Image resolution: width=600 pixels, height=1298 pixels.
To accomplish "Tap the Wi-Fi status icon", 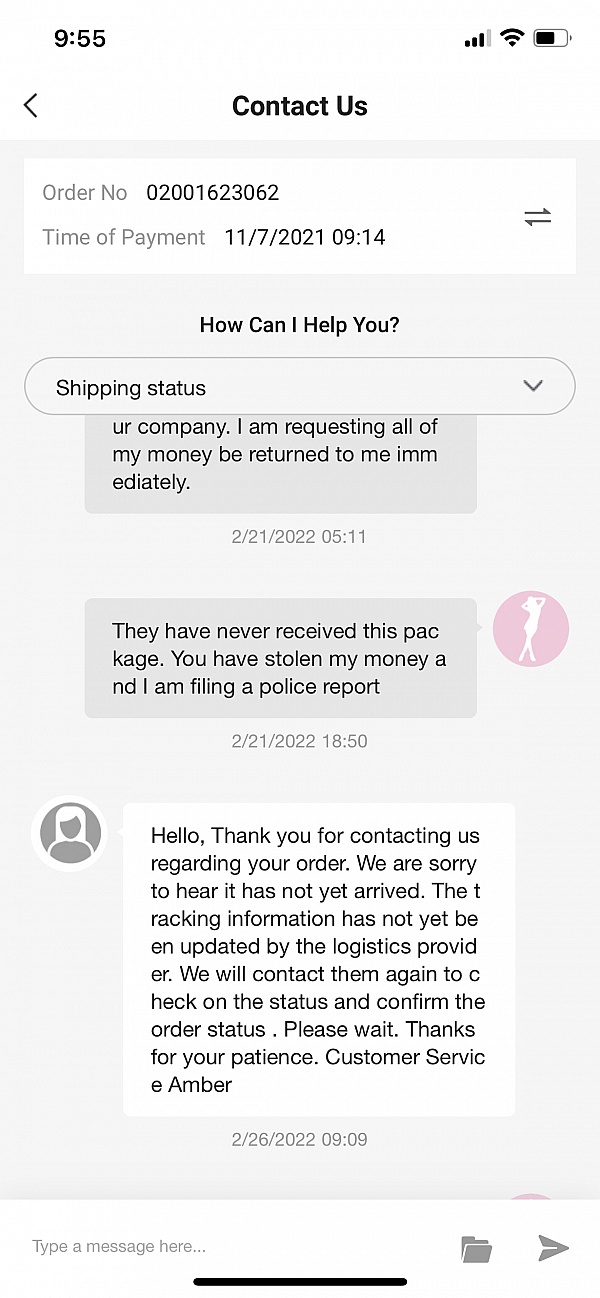I will (512, 39).
